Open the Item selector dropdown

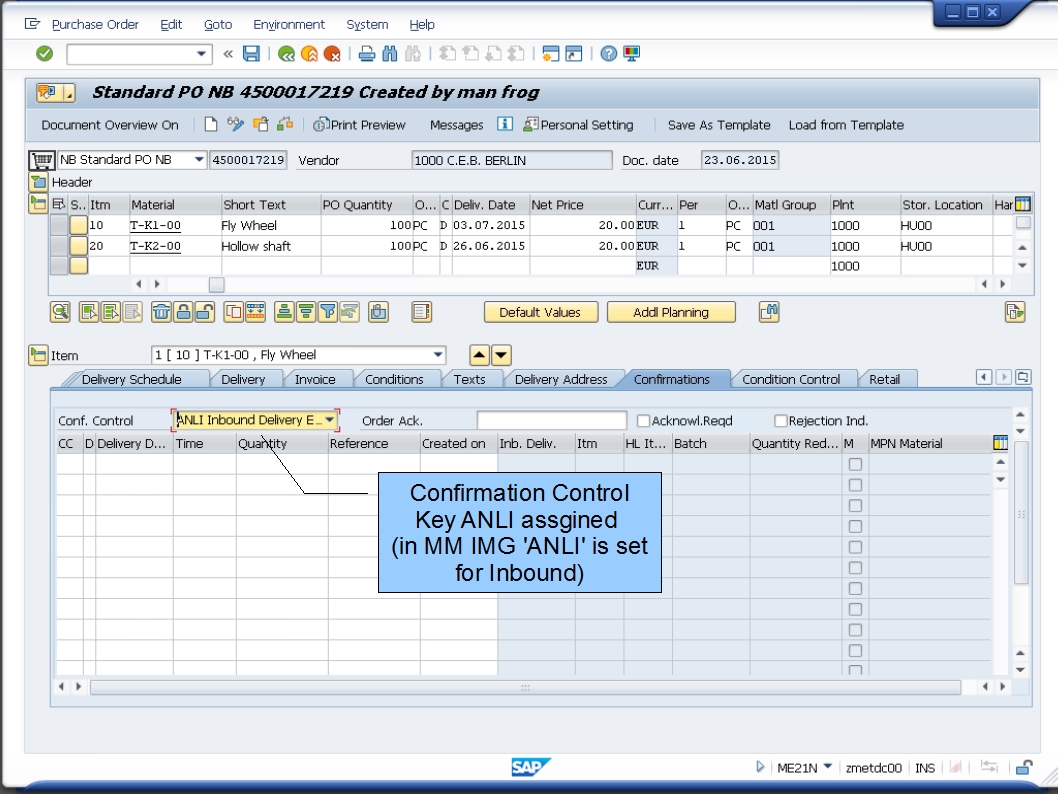pos(438,355)
